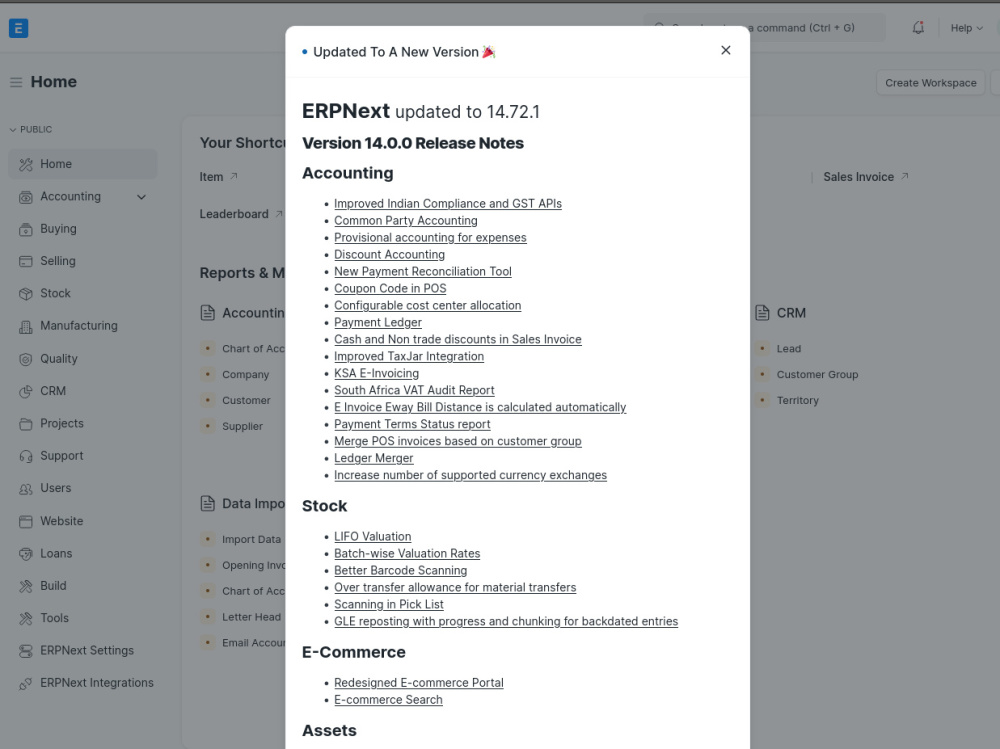The width and height of the screenshot is (1000, 749).
Task: Toggle the sidebar hamburger menu icon
Action: tap(16, 82)
